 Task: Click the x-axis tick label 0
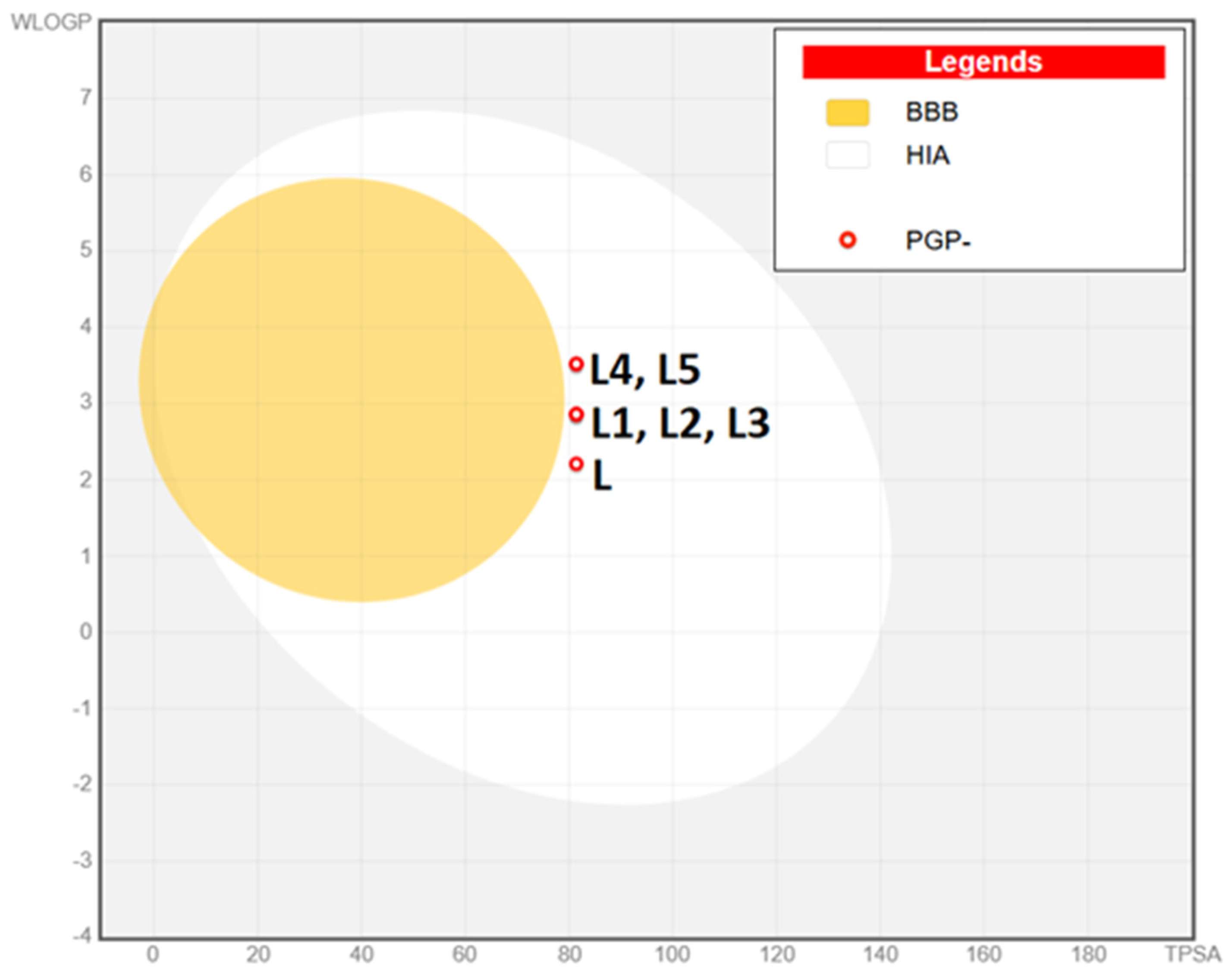pos(153,954)
